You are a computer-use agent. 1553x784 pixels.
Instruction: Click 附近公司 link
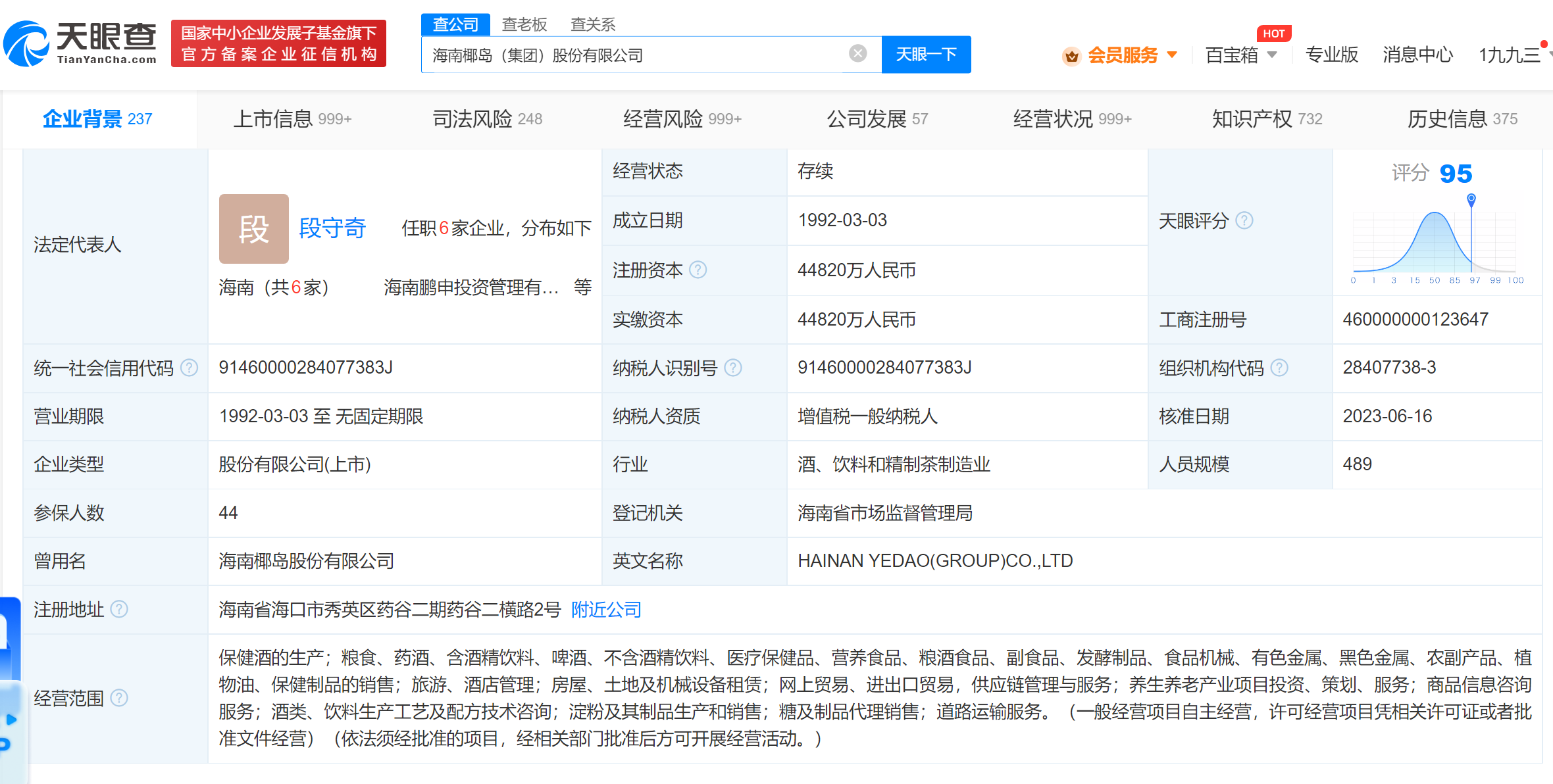(x=606, y=610)
